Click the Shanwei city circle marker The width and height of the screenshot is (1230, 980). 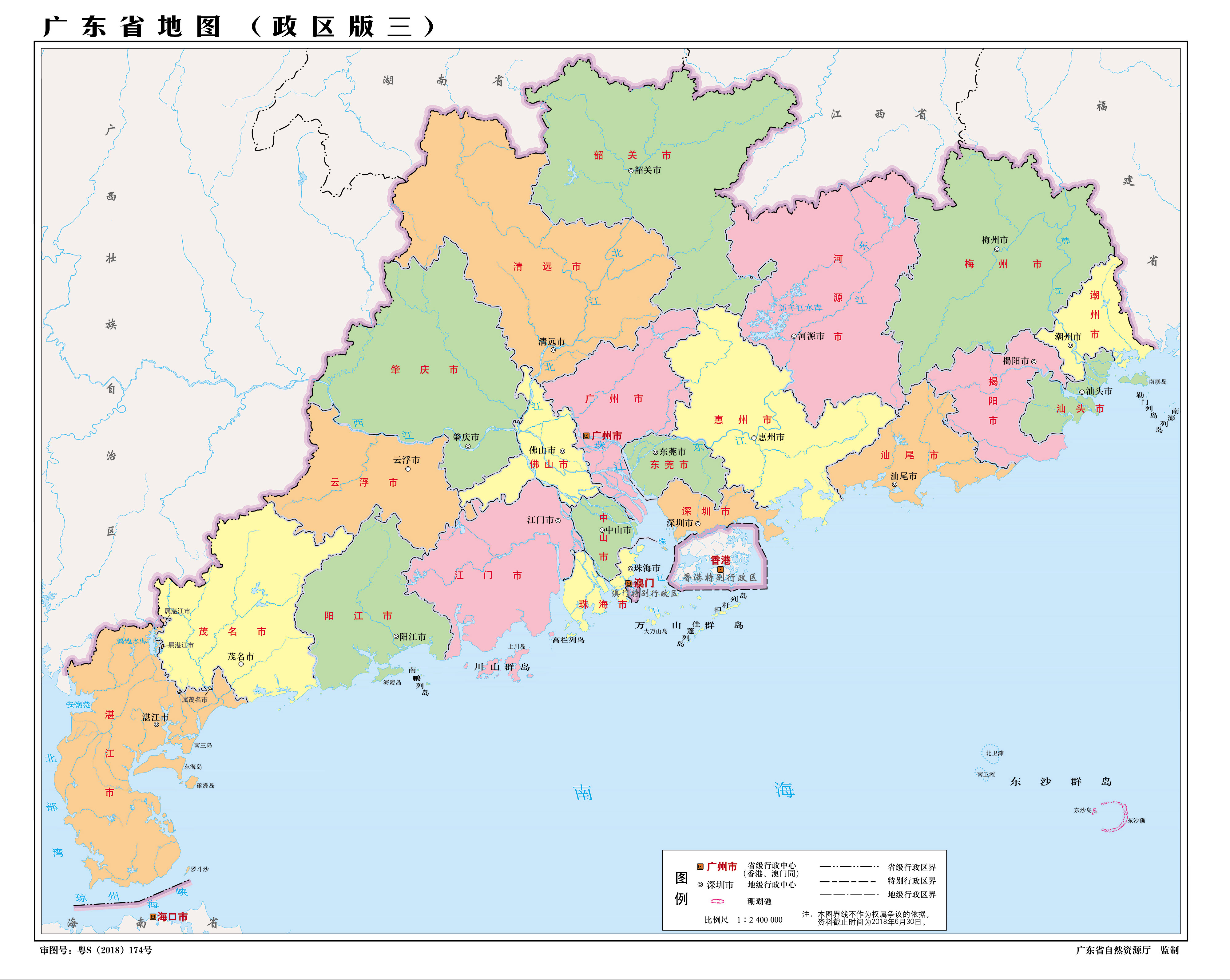(x=895, y=484)
